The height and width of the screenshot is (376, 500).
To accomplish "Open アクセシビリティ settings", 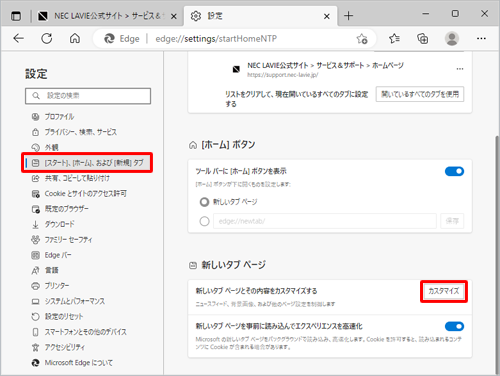I will pos(58,348).
